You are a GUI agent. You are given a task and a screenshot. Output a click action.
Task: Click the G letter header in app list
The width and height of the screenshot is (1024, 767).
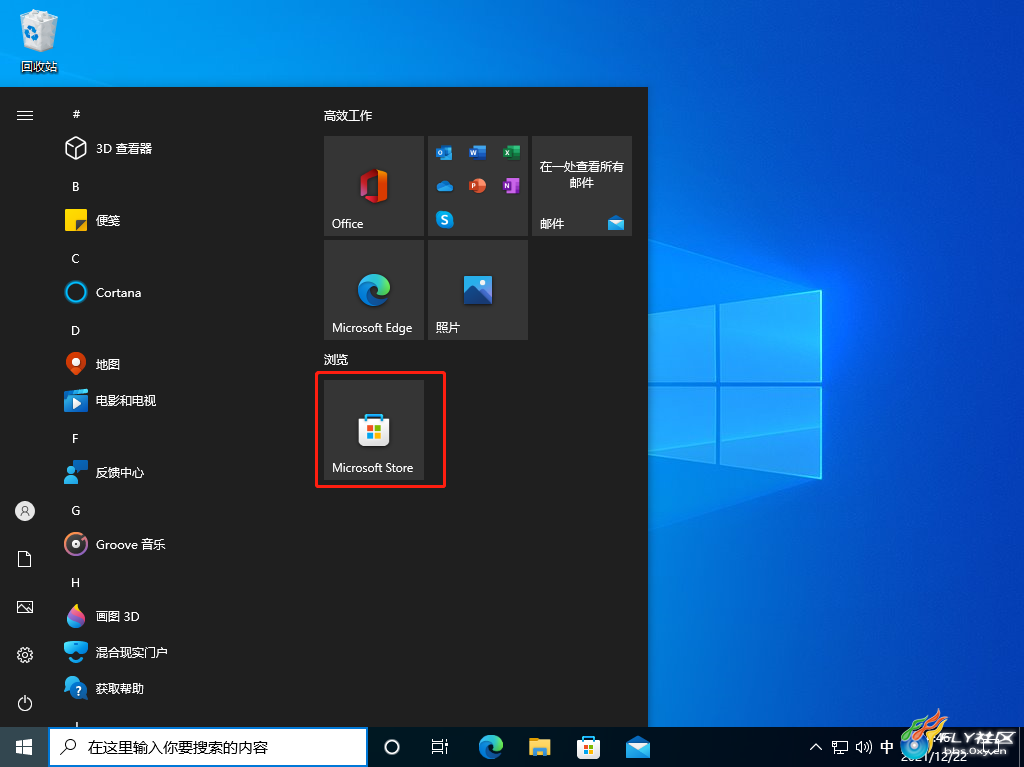click(x=76, y=510)
